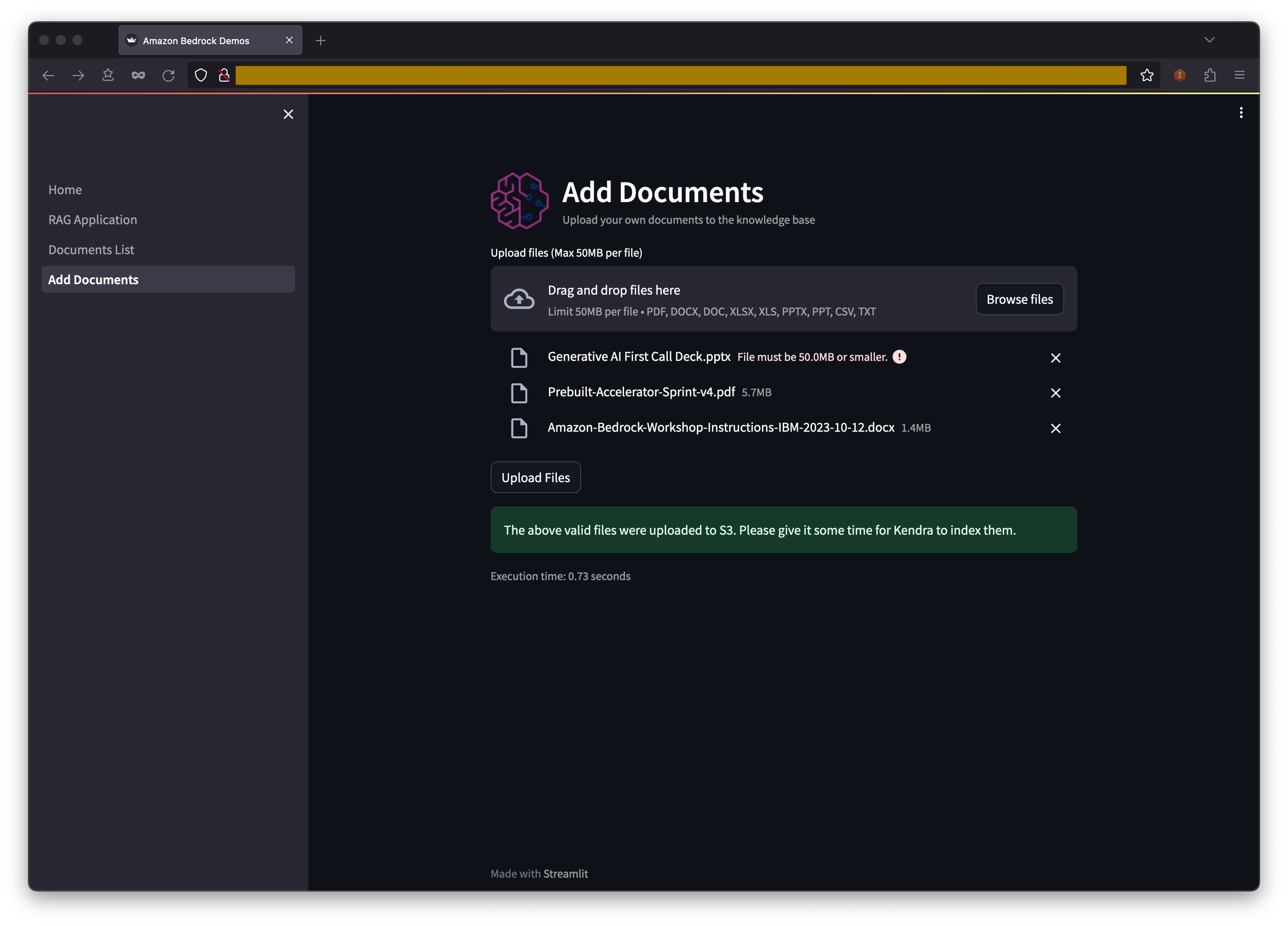Screen dimensions: 1288x926
Task: Remove Generative AI First Call Deck.pptx file
Action: [1055, 358]
